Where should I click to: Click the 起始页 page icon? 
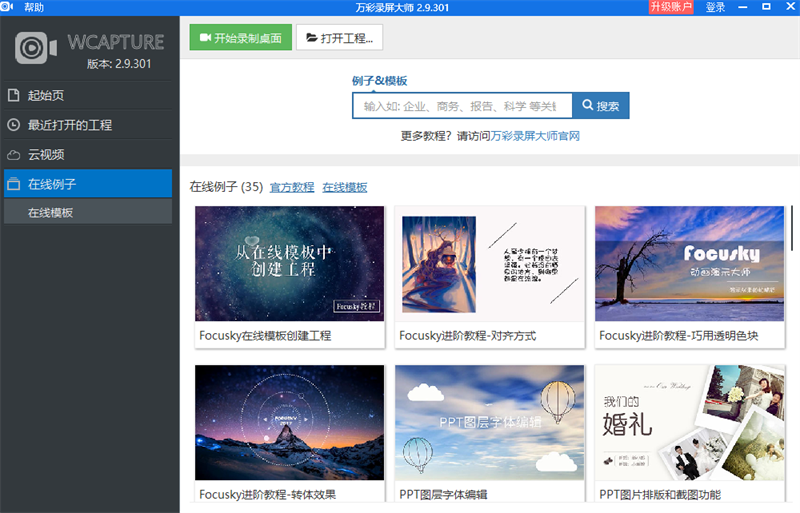14,95
